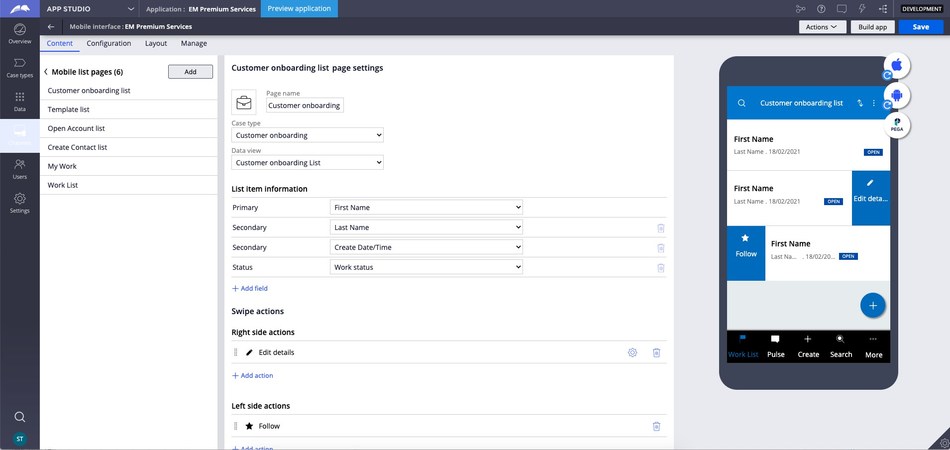Click the help question mark icon

(x=821, y=8)
